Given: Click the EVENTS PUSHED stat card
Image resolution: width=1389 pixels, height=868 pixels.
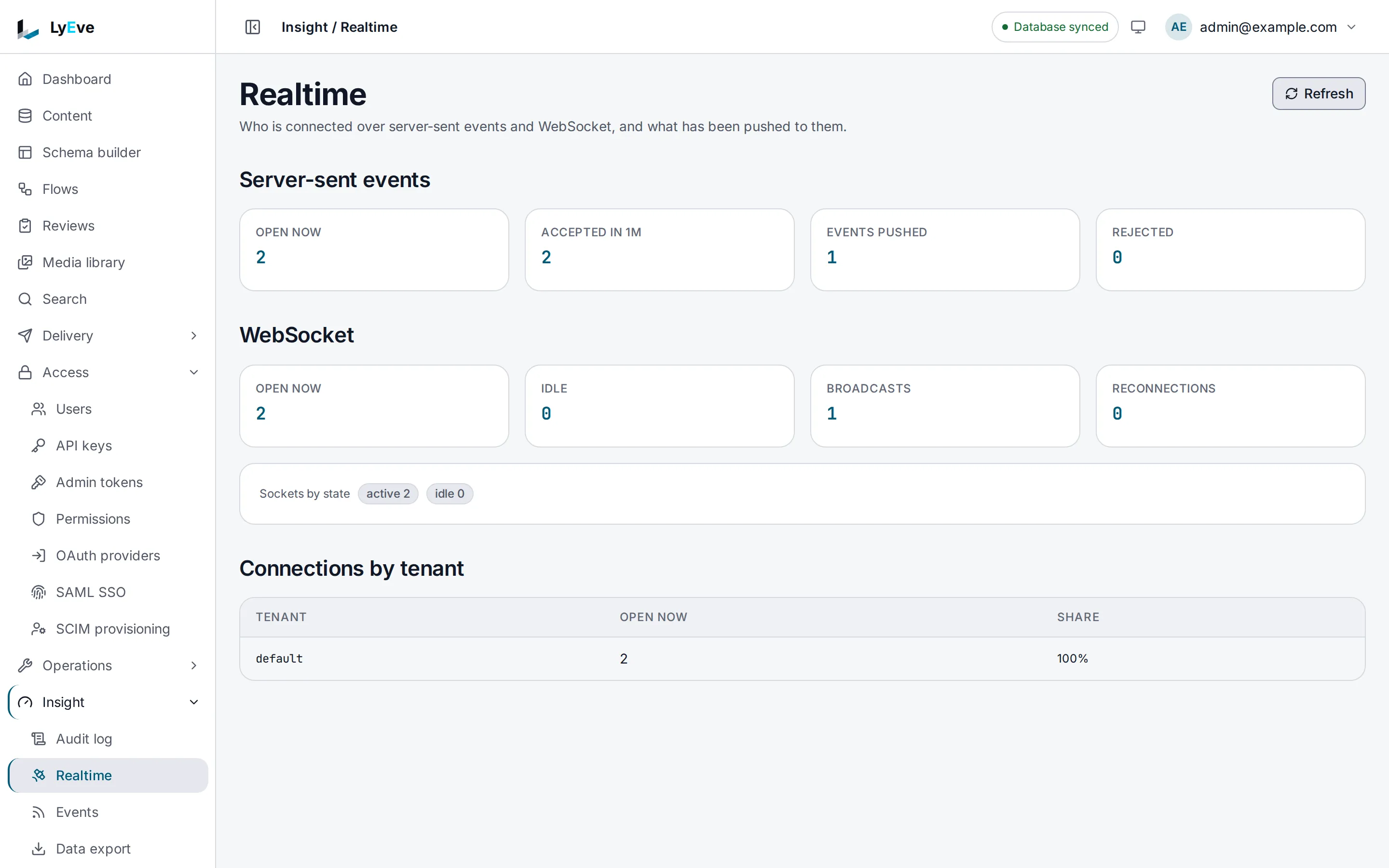Looking at the screenshot, I should [x=945, y=250].
